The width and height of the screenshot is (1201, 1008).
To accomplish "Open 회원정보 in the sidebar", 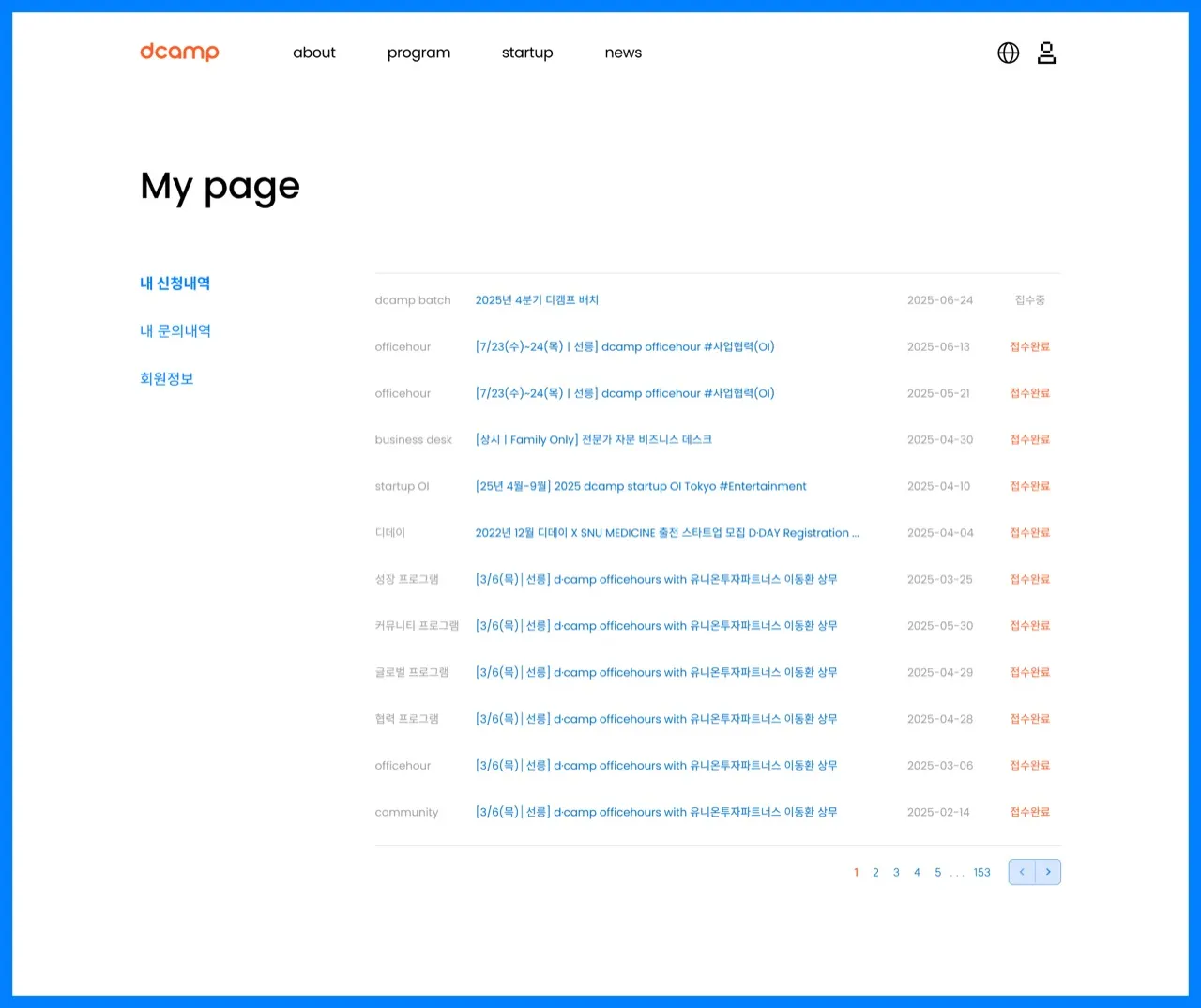I will pyautogui.click(x=166, y=379).
